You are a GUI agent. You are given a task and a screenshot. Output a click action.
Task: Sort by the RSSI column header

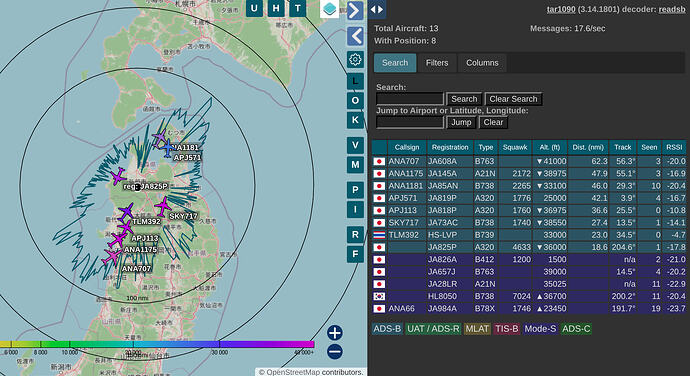674,147
